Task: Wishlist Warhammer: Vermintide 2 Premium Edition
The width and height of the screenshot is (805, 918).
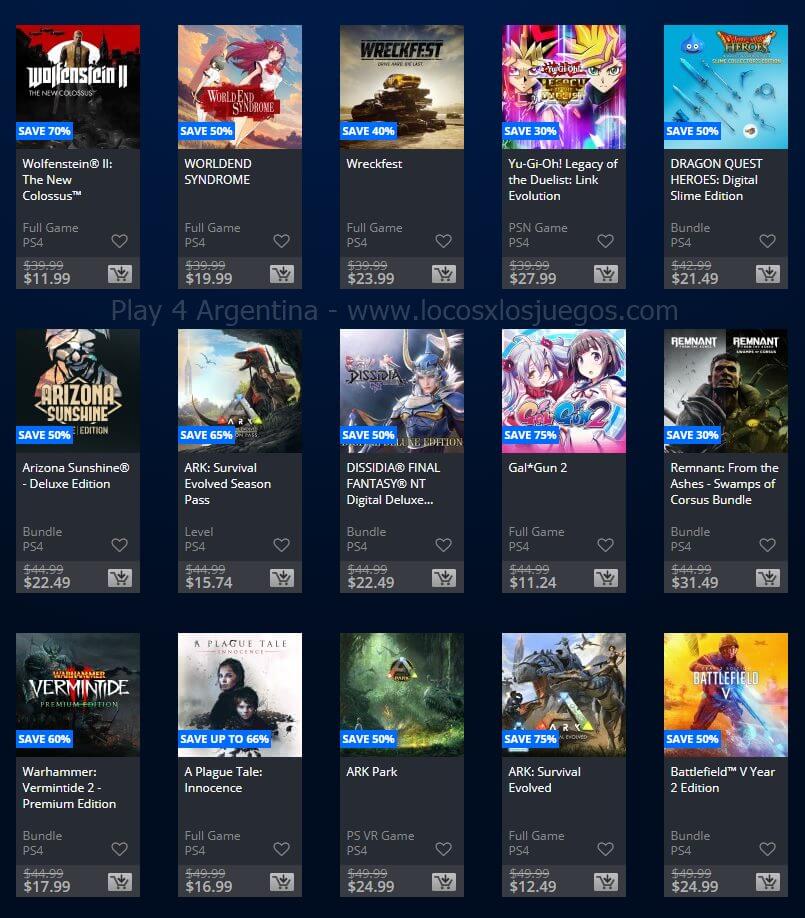Action: tap(119, 848)
